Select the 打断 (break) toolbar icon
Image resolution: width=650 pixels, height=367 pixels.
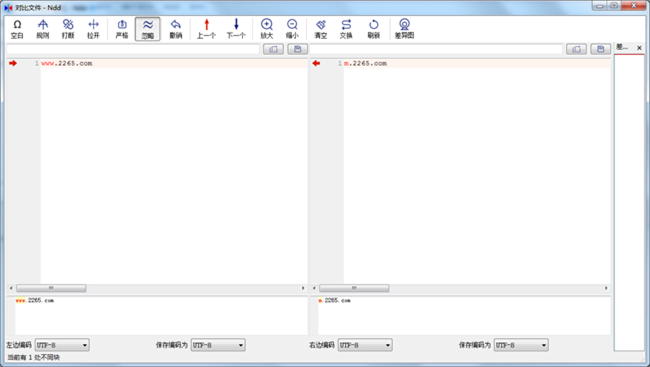(68, 29)
